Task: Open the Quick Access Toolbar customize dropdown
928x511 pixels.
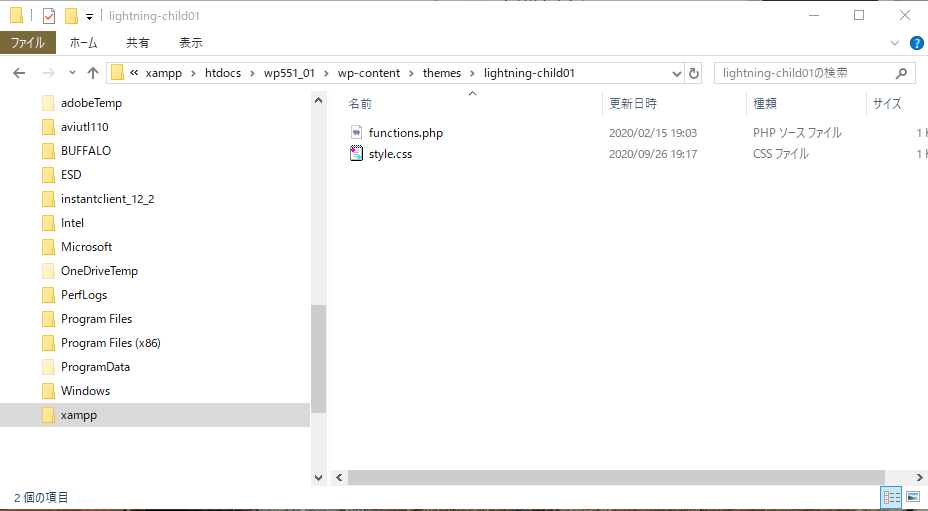Action: point(89,16)
